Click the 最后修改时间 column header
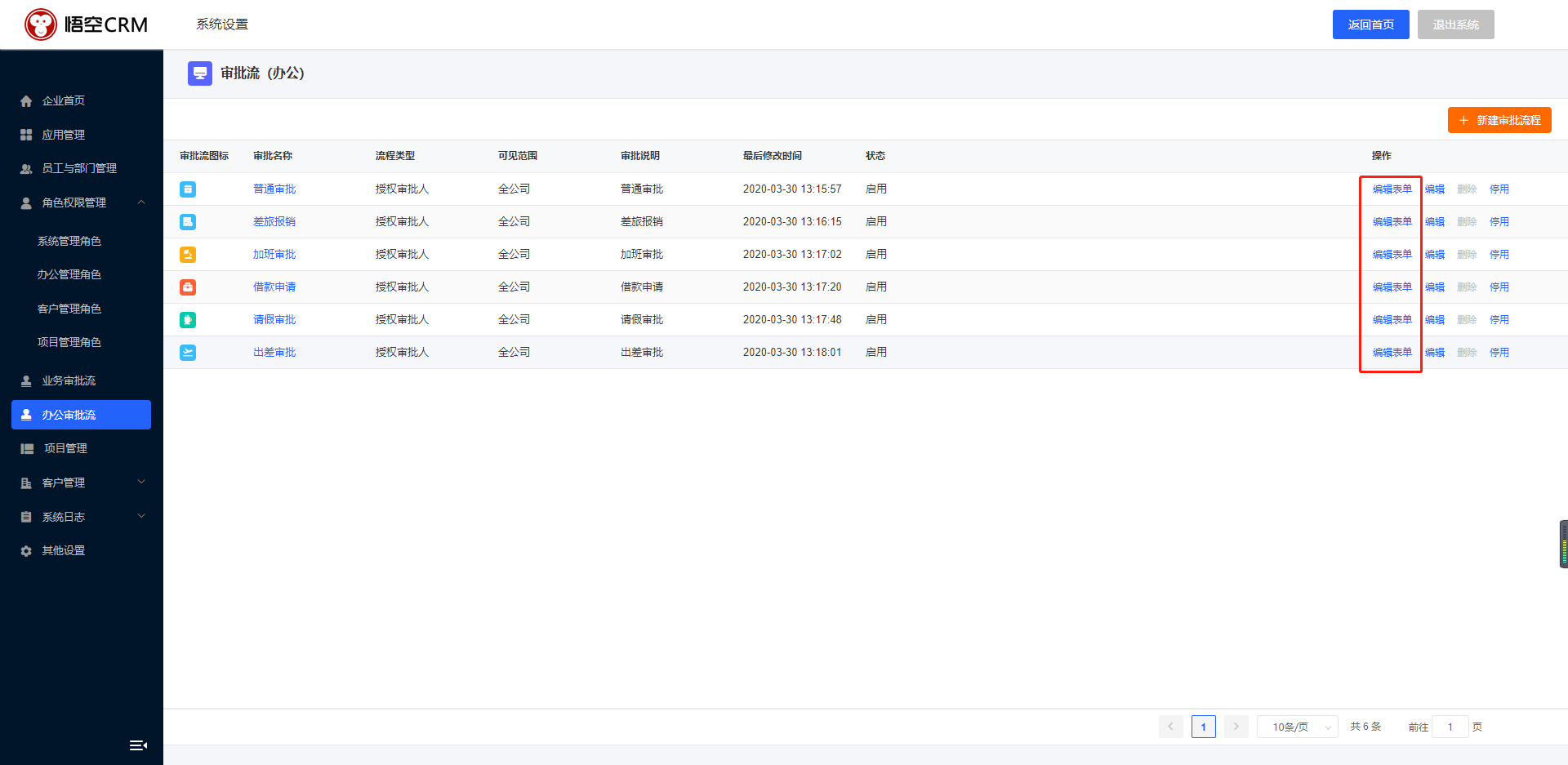 (x=773, y=156)
